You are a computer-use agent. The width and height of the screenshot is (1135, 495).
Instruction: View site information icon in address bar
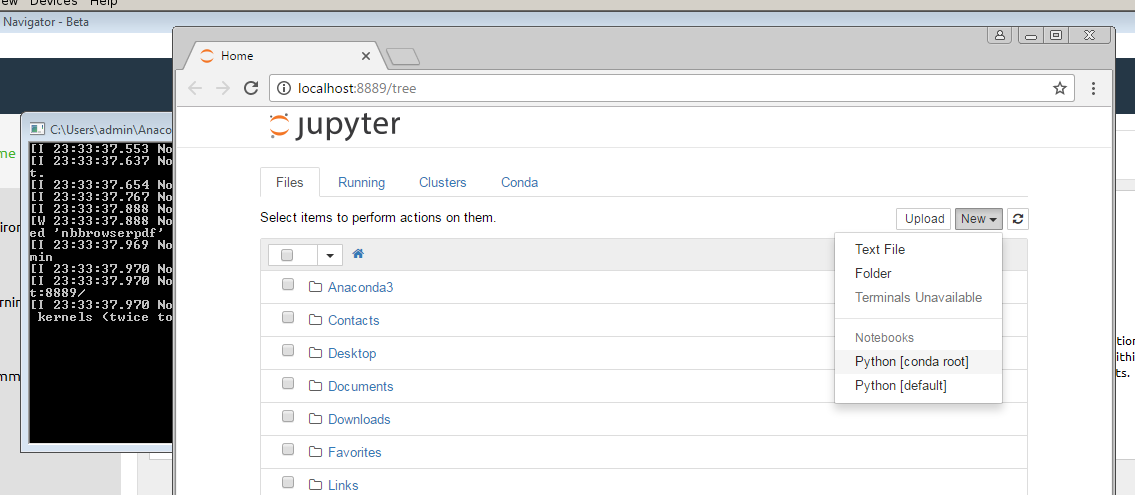click(x=284, y=88)
